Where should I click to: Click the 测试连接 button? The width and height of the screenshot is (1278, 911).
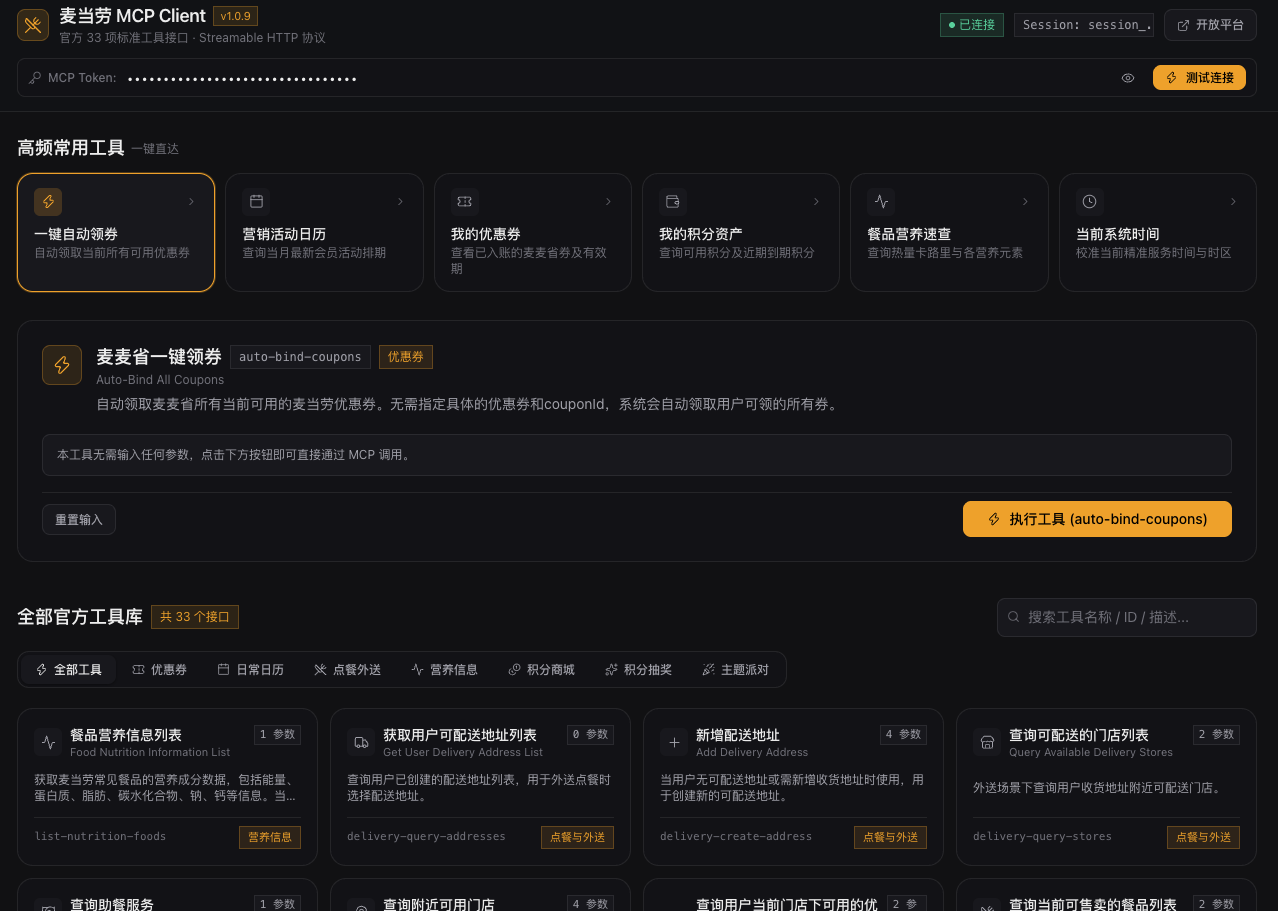[1199, 78]
